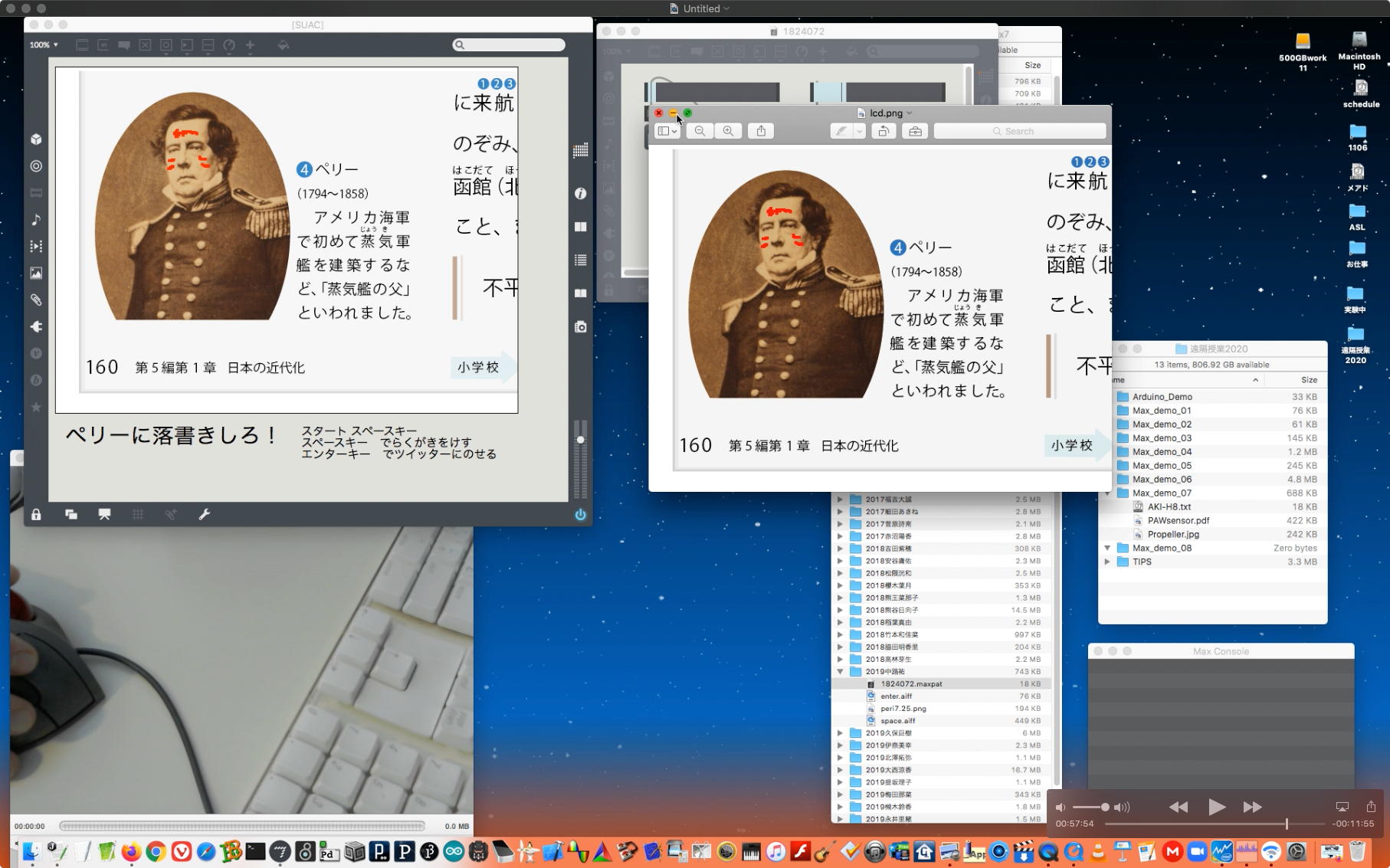Click the paint bucket format icon in Max toolbar
The height and width of the screenshot is (868, 1390).
284,45
